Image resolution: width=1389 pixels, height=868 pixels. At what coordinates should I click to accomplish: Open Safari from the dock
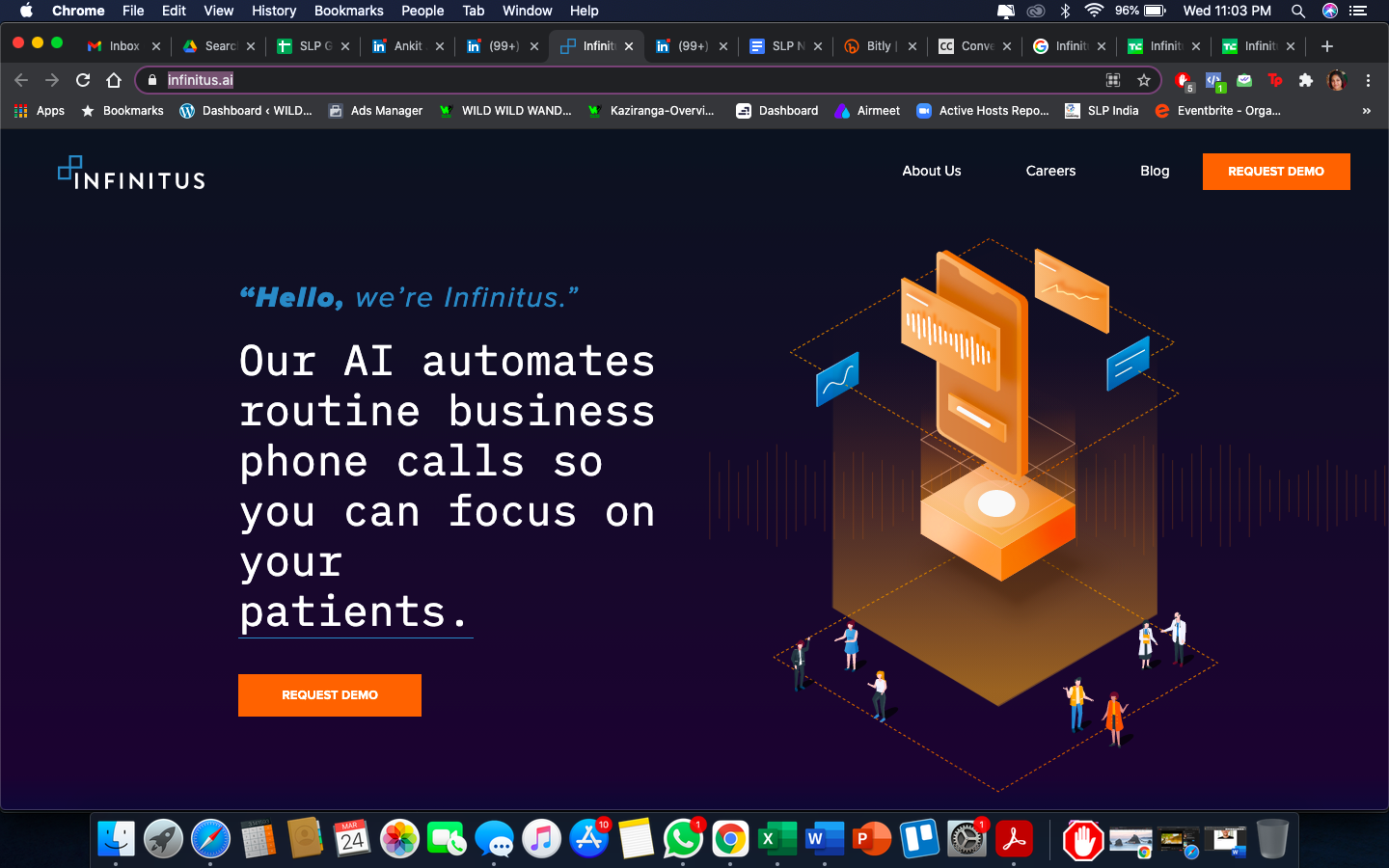[210, 838]
